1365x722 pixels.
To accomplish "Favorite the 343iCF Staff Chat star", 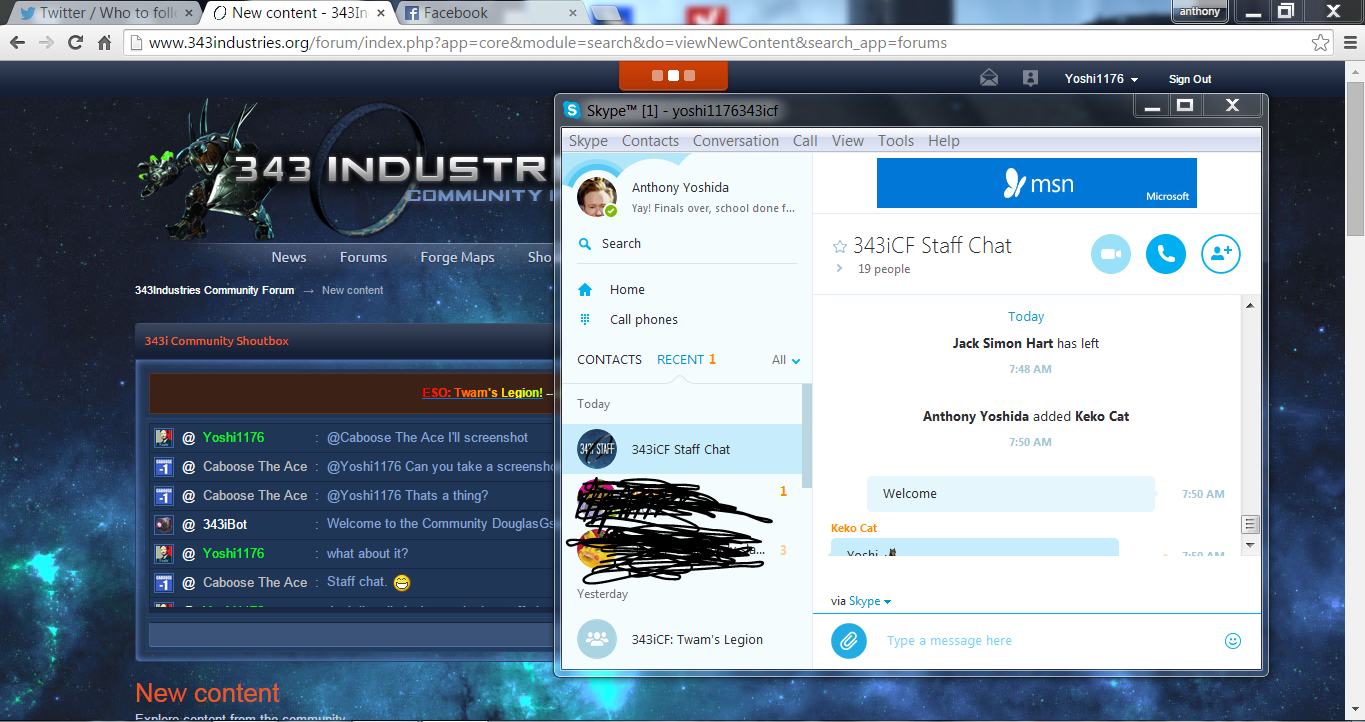I will [840, 246].
